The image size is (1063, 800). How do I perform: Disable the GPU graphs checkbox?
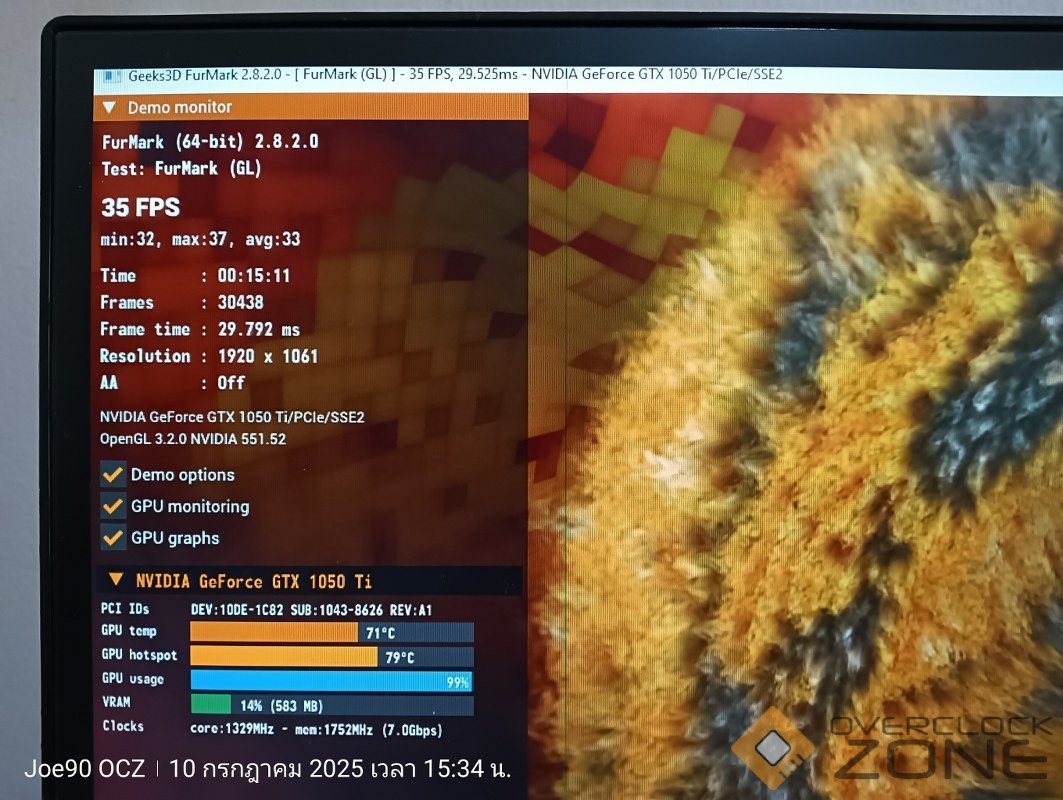(113, 538)
